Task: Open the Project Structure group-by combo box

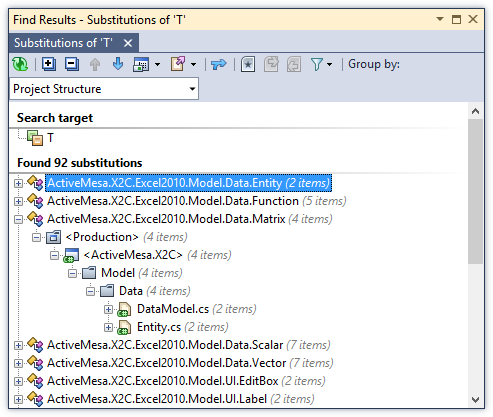Action: point(104,89)
